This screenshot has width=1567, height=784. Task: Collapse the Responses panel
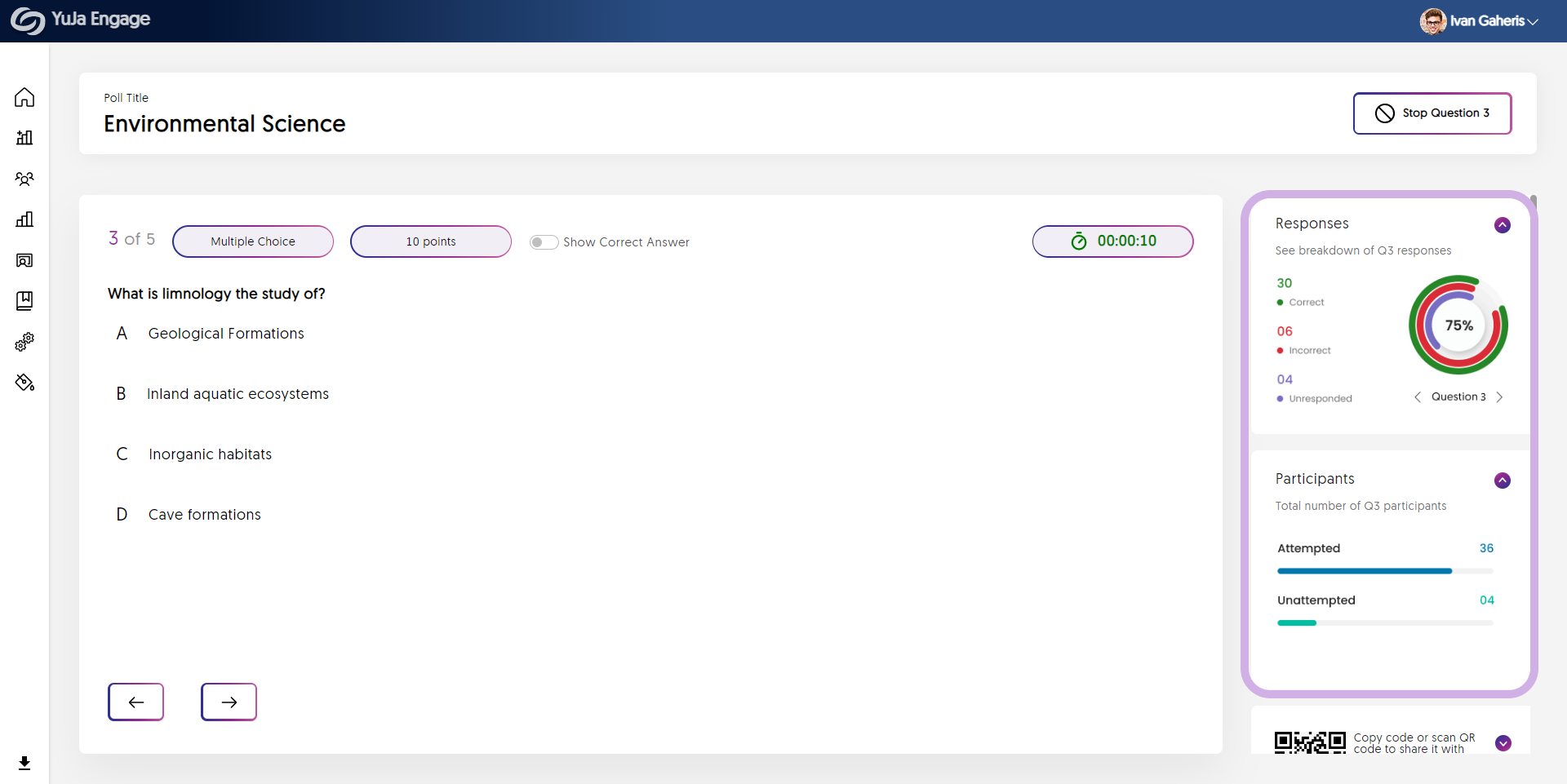[x=1502, y=225]
